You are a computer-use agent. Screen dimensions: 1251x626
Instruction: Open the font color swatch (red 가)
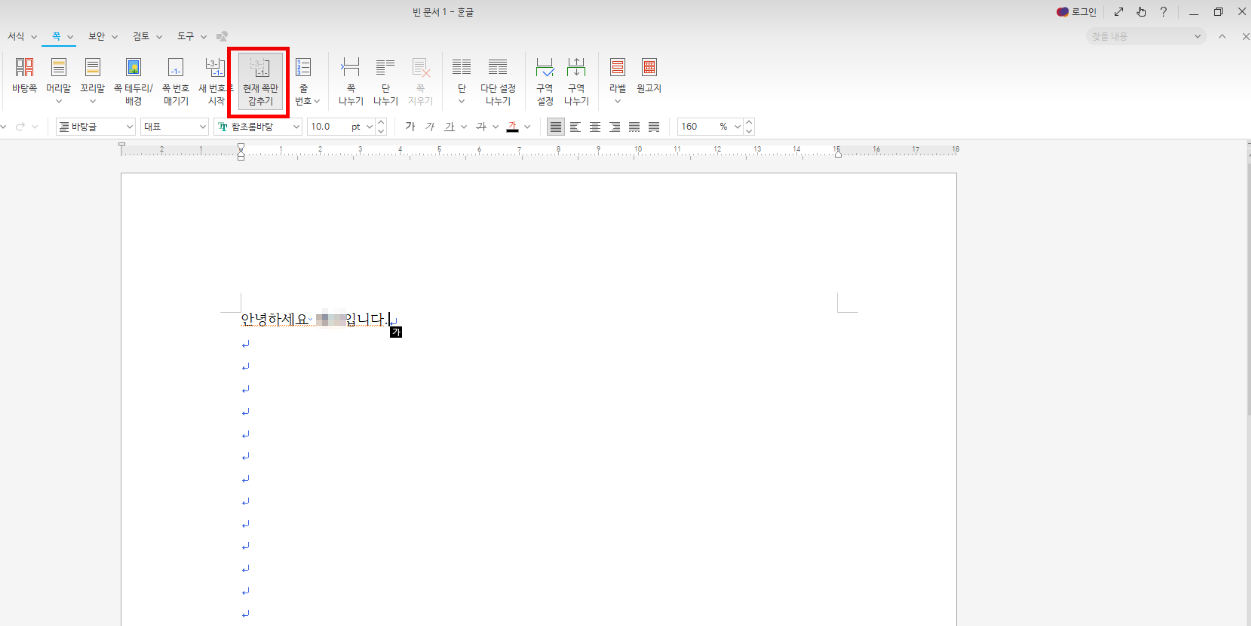512,127
